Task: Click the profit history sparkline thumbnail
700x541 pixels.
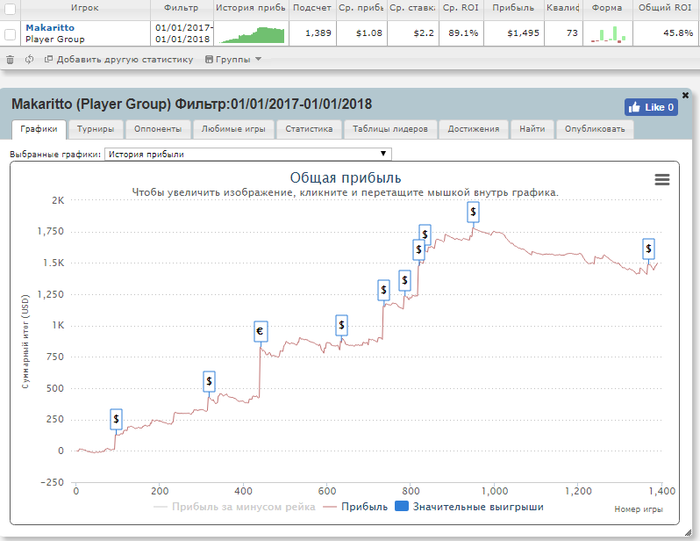Action: [x=252, y=35]
